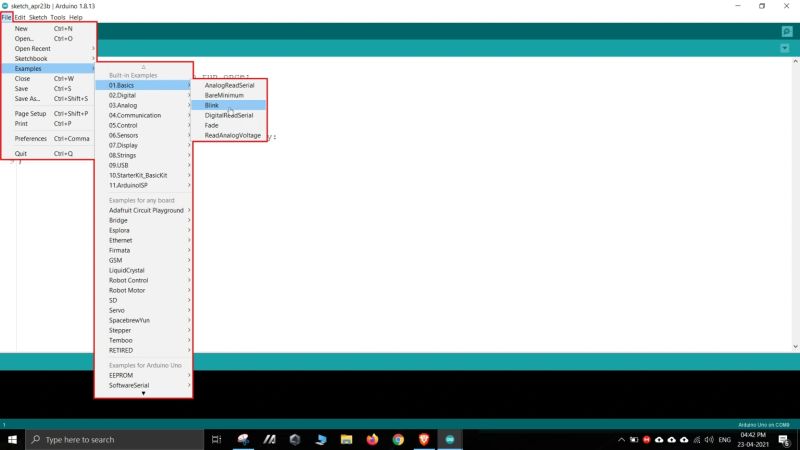
Task: Open the Servo library examples
Action: click(x=143, y=310)
